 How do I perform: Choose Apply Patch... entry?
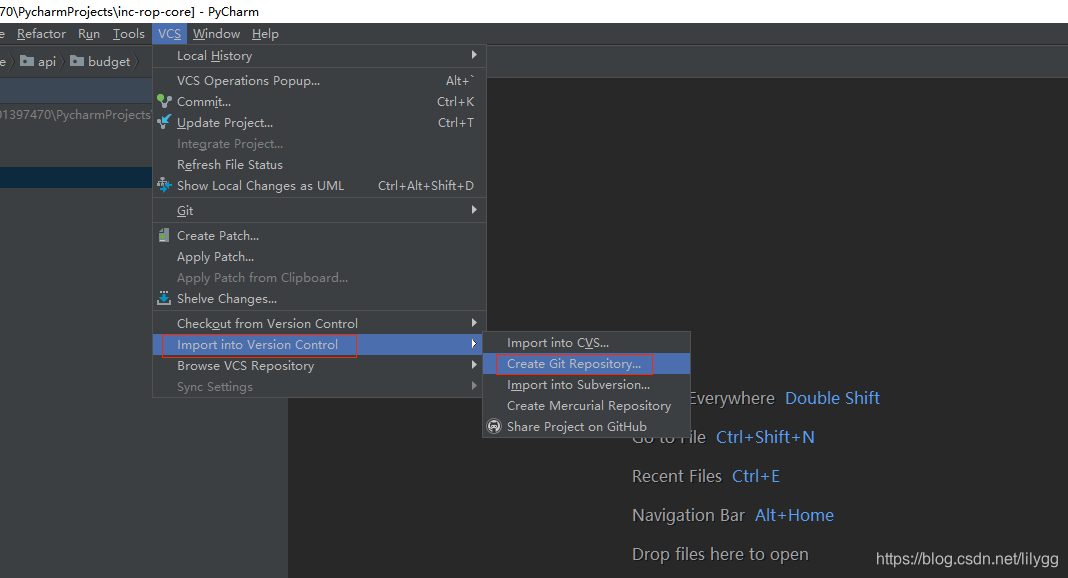[319, 257]
